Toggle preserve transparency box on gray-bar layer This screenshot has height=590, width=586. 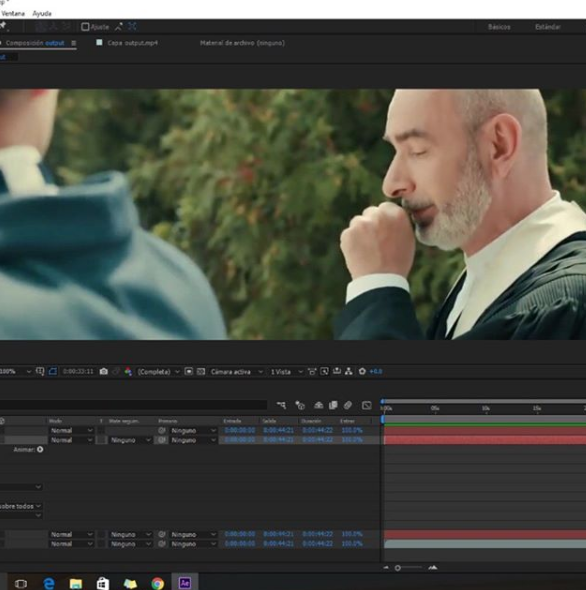pos(102,544)
